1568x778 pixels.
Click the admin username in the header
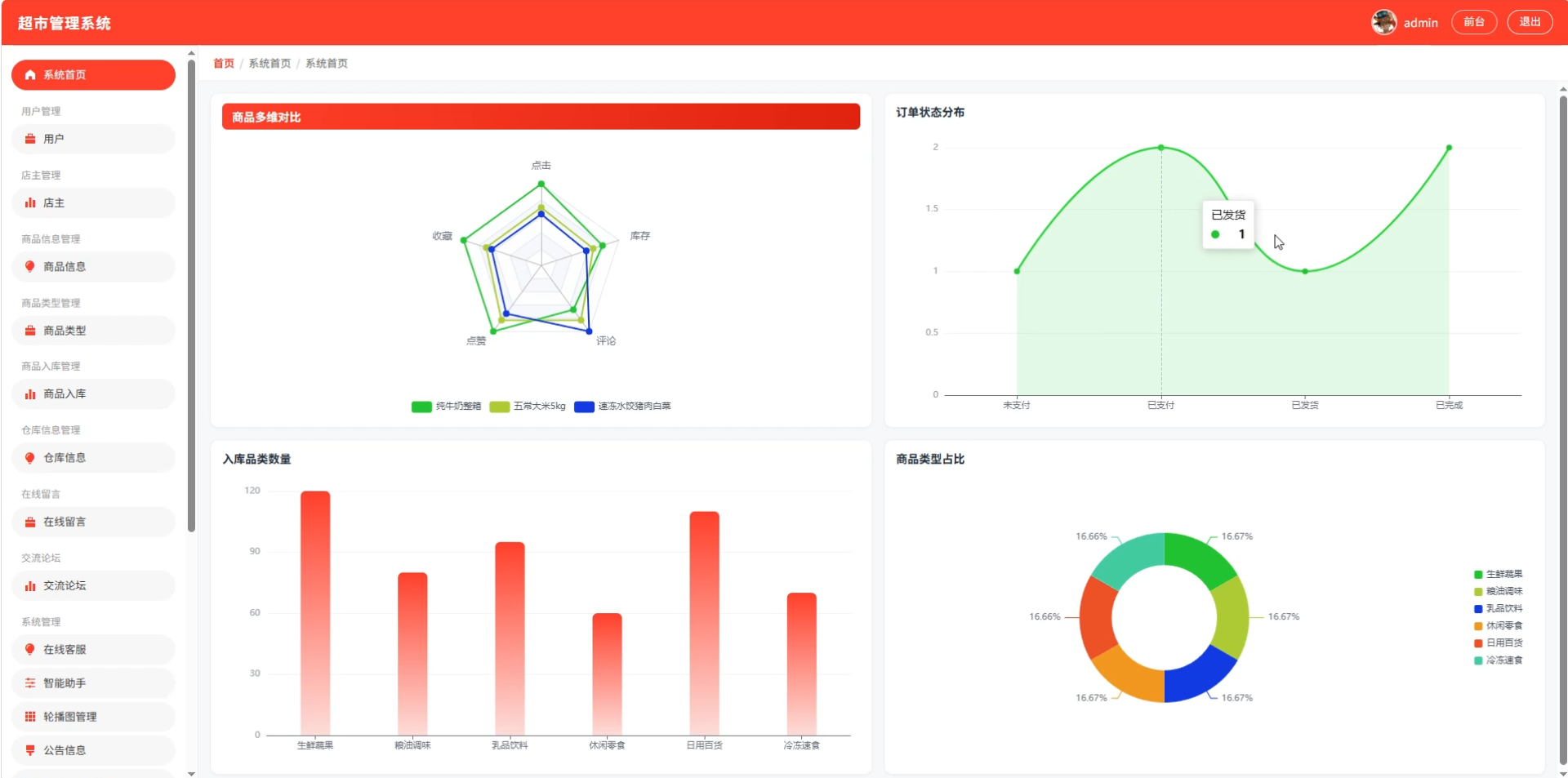pyautogui.click(x=1421, y=23)
